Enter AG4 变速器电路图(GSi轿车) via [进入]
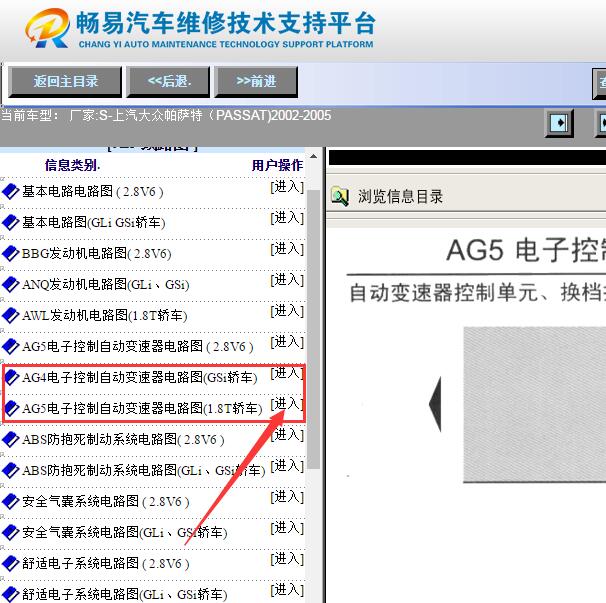This screenshot has height=603, width=606. (x=287, y=373)
